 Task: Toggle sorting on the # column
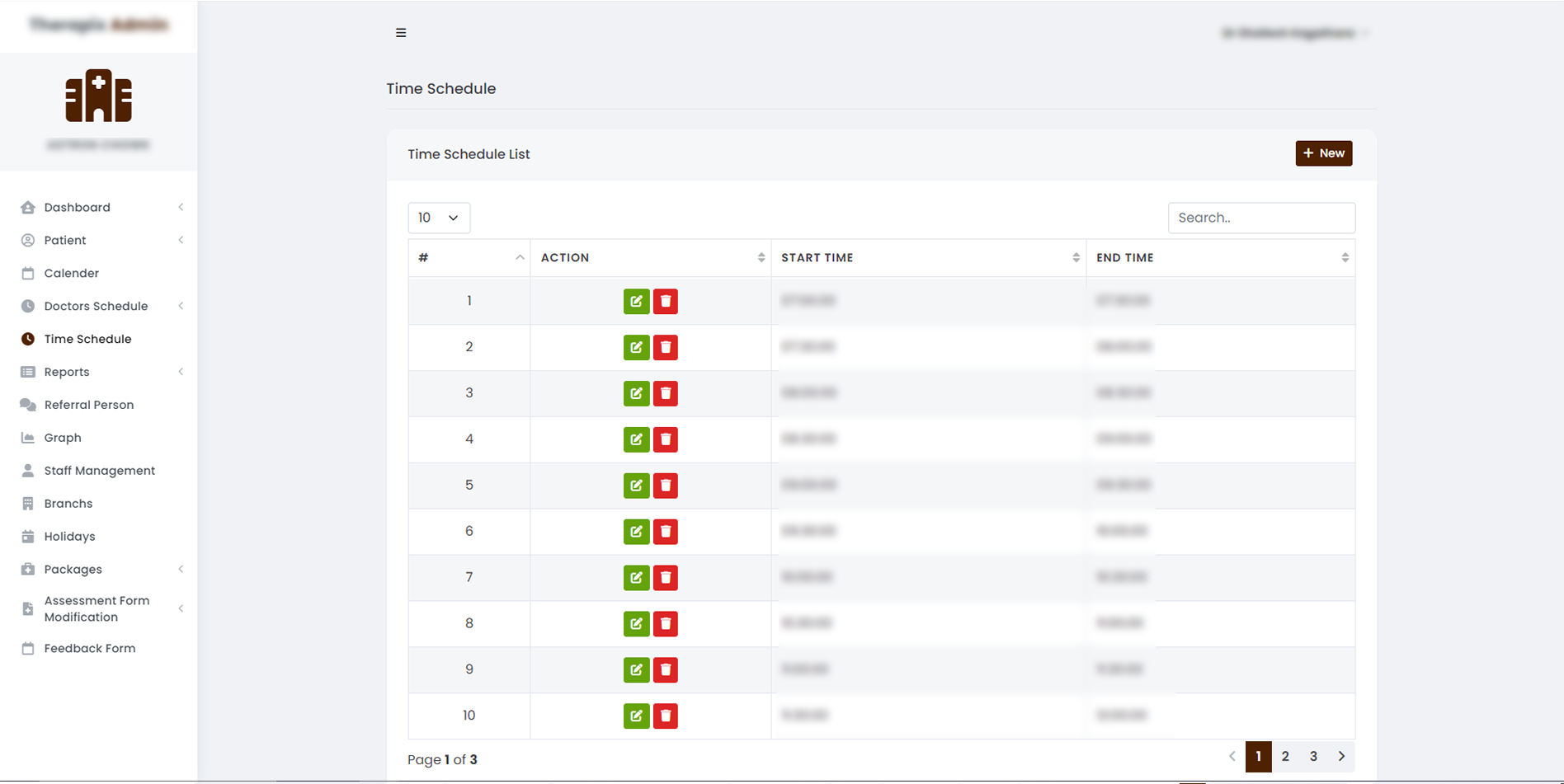pyautogui.click(x=469, y=258)
